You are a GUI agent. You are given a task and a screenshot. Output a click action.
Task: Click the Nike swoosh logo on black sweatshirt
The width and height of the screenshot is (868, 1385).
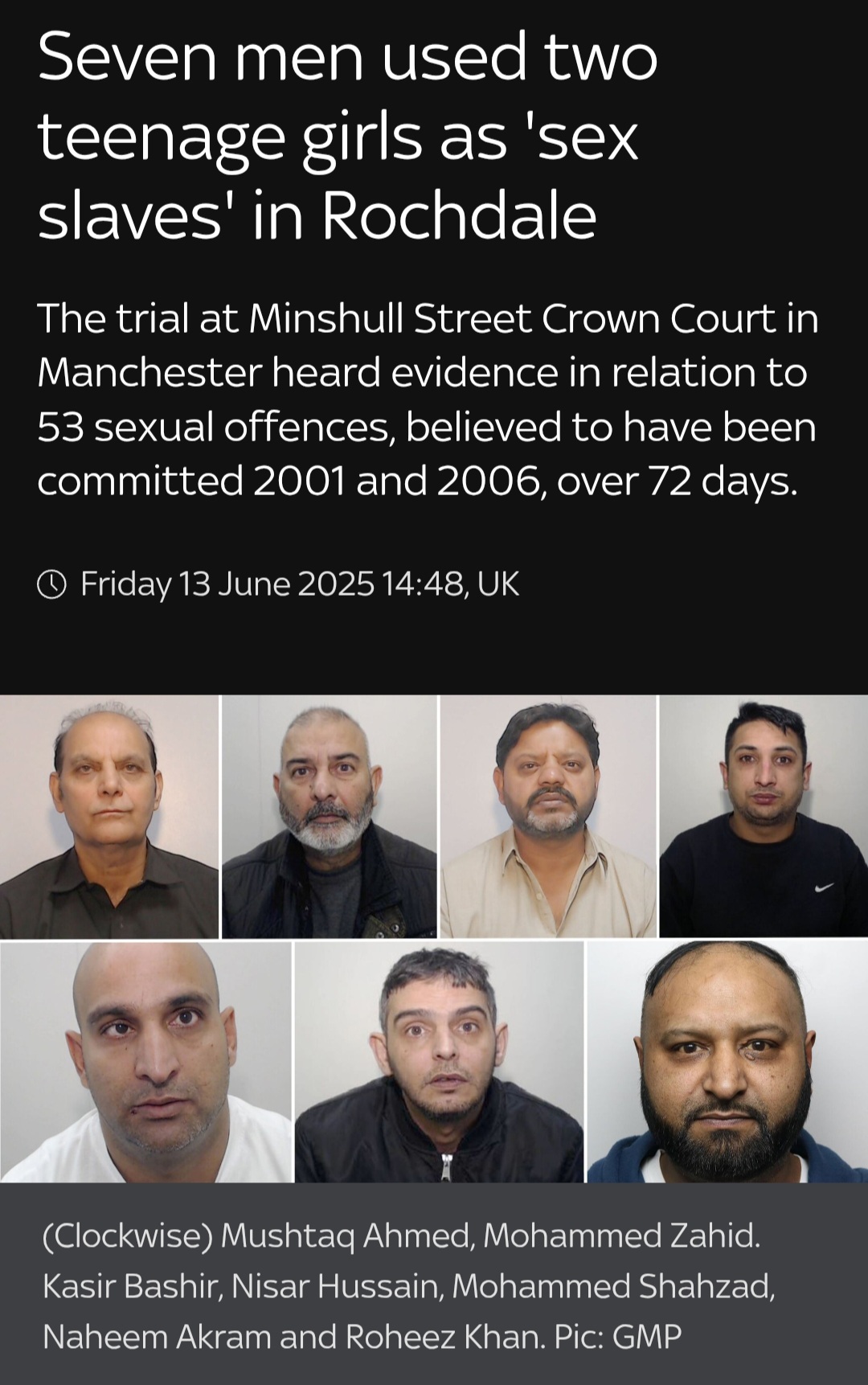(824, 887)
